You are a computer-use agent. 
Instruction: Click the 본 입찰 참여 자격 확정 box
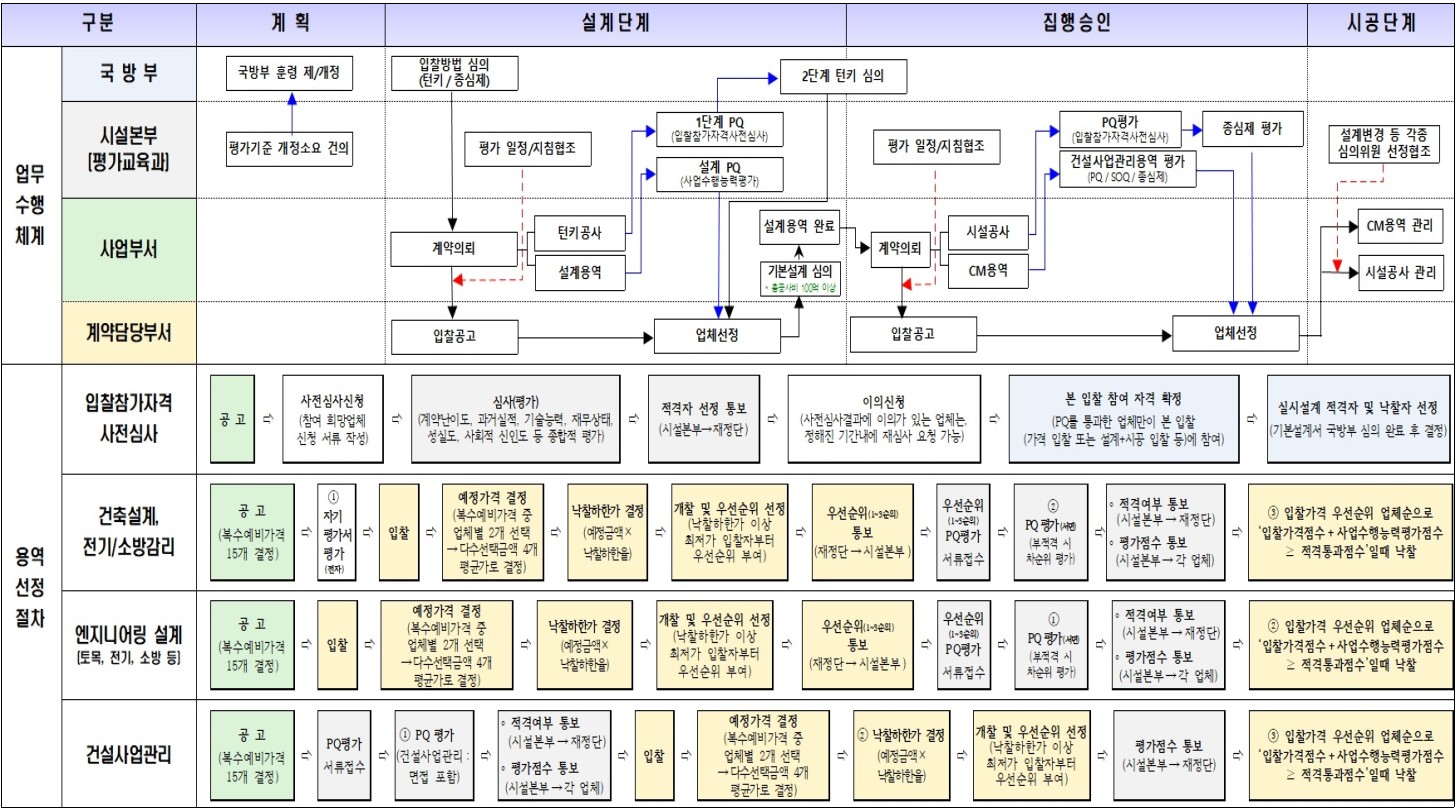click(x=1125, y=418)
